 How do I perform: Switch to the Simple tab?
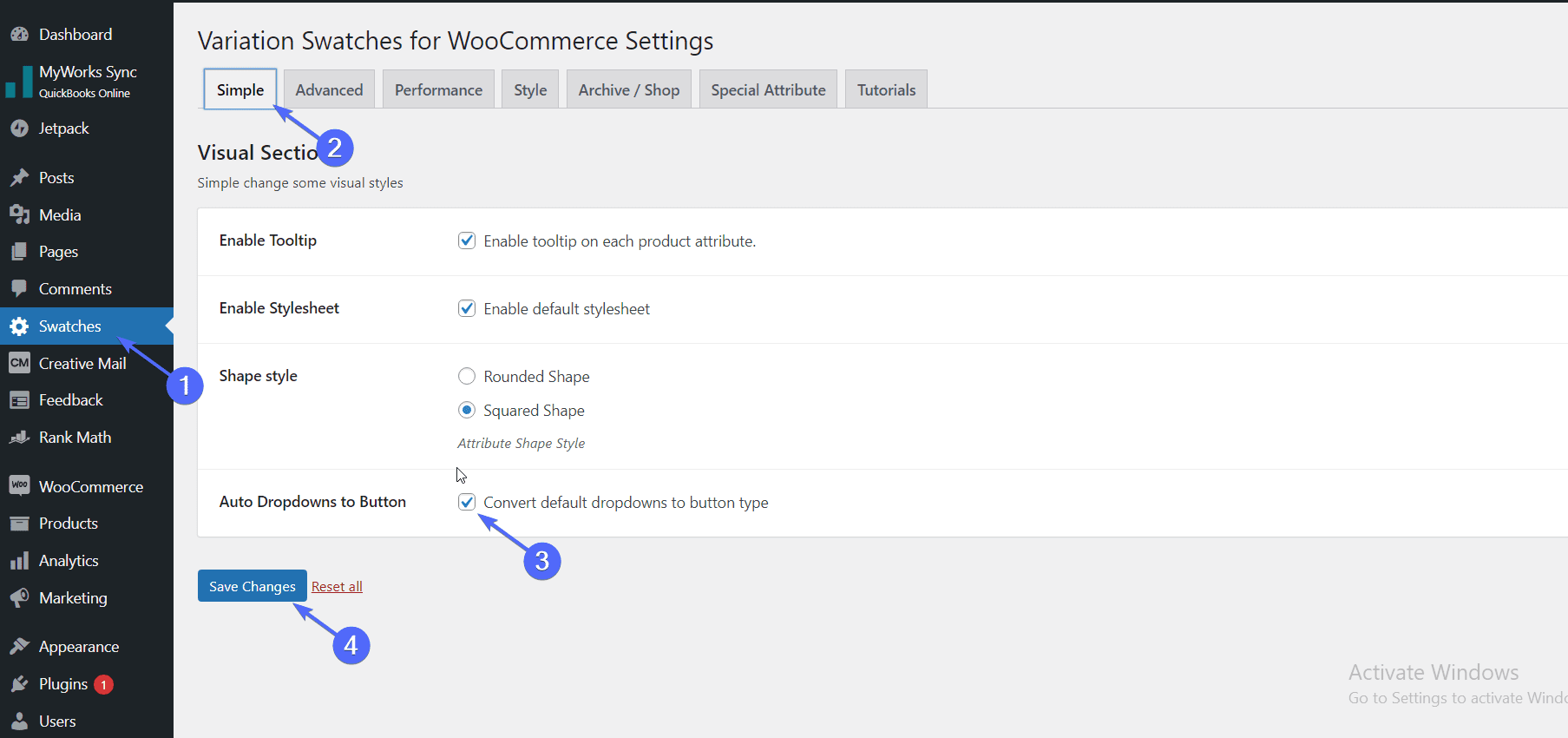tap(240, 89)
